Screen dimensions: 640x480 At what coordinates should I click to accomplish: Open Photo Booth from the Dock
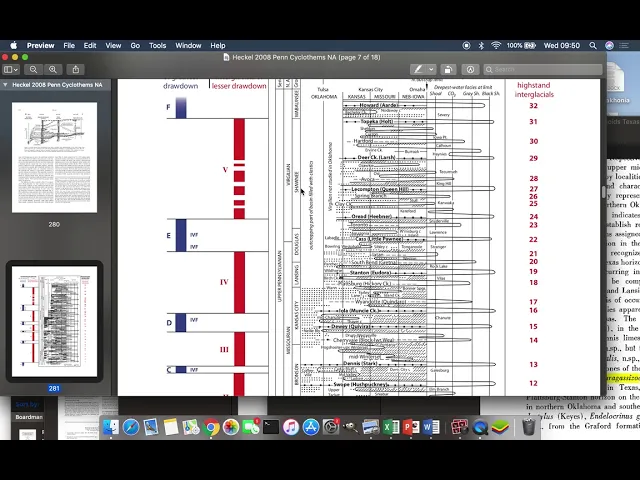tap(460, 427)
